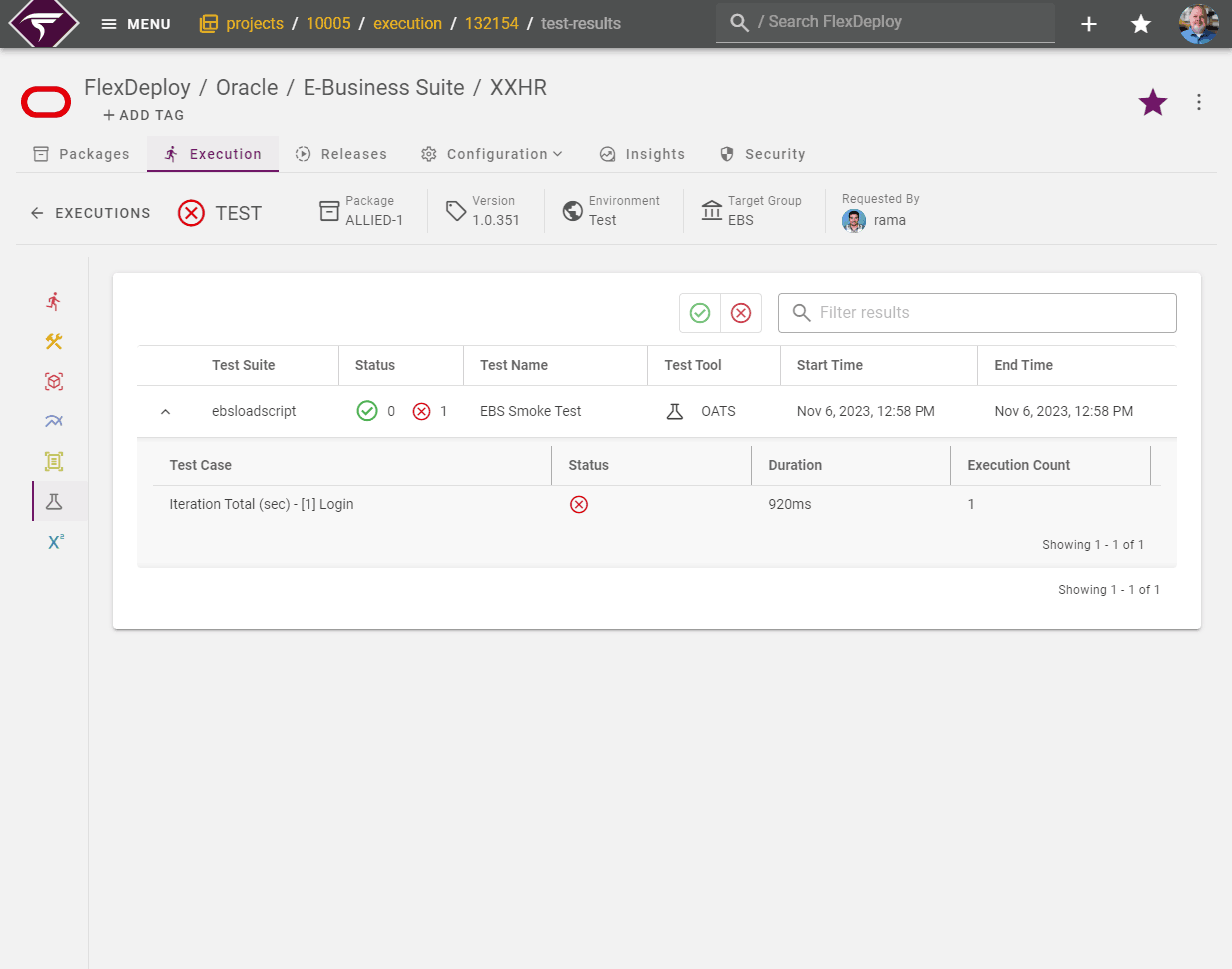Click red failed count icon in row
The height and width of the screenshot is (969, 1232).
(421, 411)
